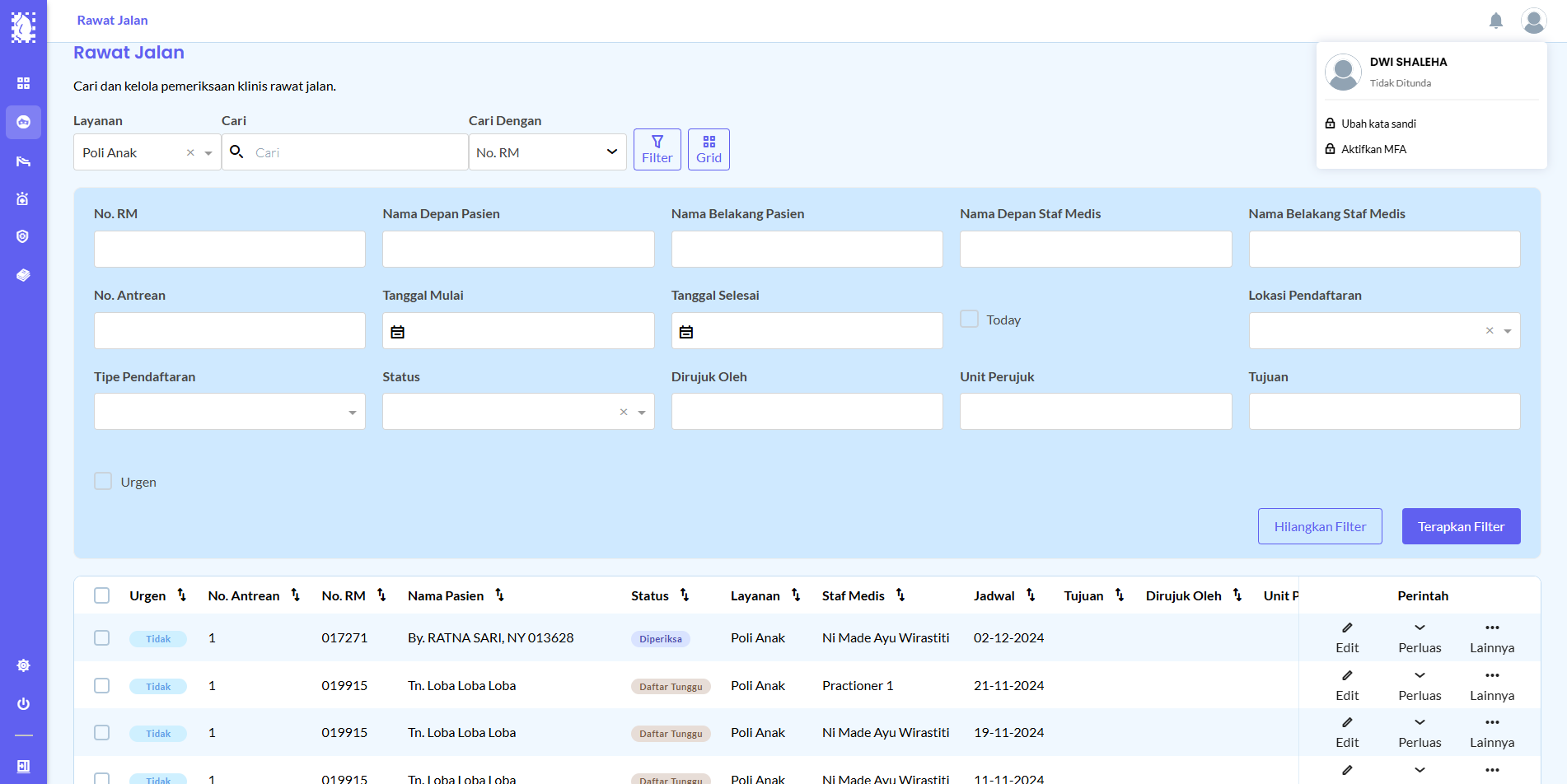Sort by No. Antrean column arrows
Screen dimensions: 1567x784
[295, 595]
